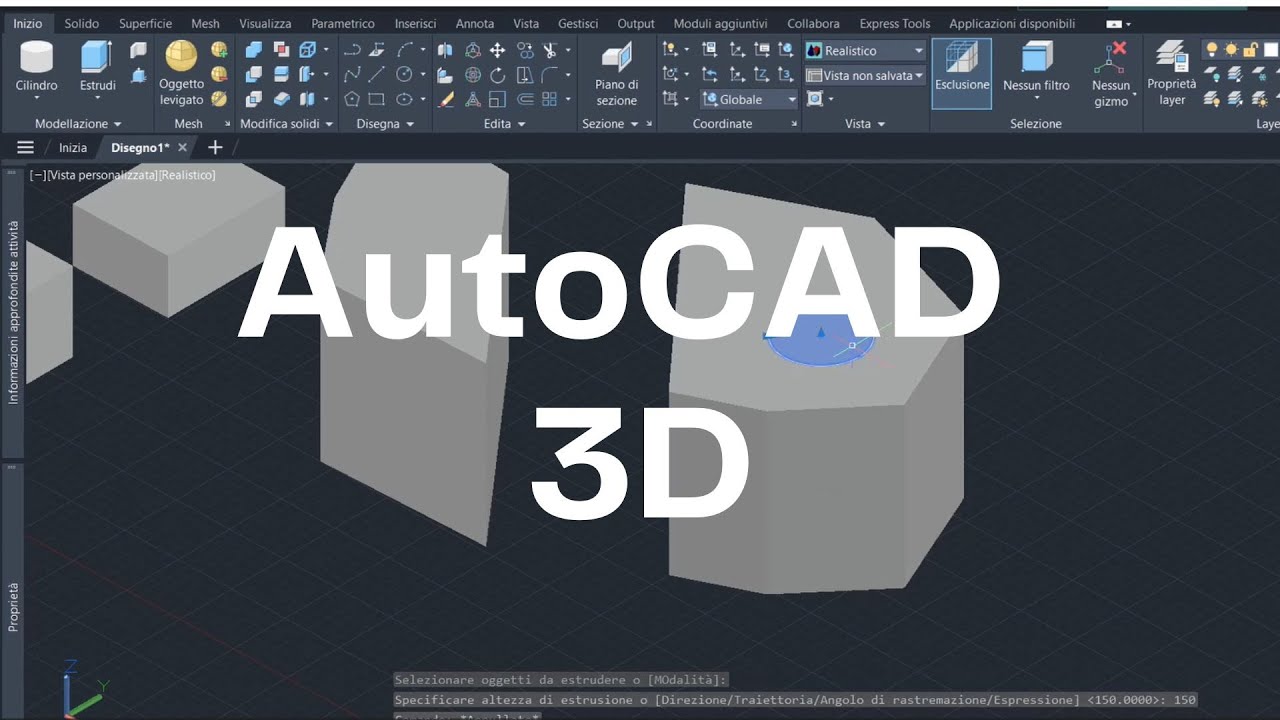
Task: Toggle the Esclusione culling button
Action: coord(962,73)
